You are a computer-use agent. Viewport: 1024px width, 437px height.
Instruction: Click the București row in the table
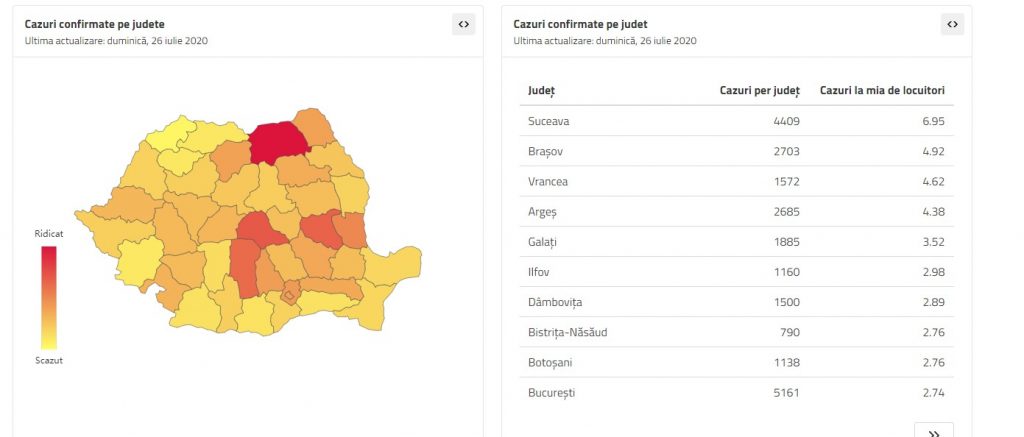click(x=734, y=392)
